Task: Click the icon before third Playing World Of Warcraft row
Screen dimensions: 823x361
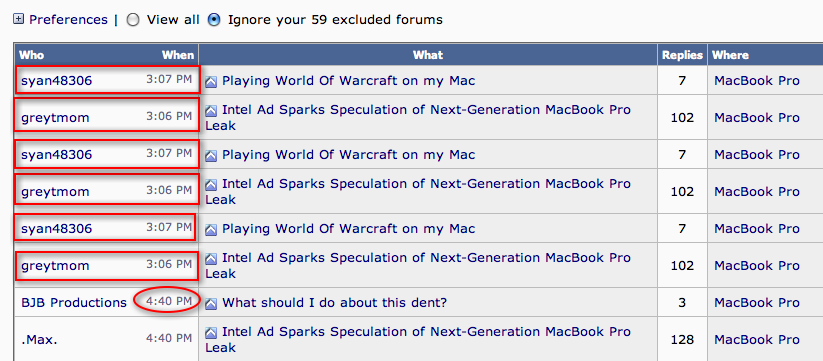Action: (211, 229)
